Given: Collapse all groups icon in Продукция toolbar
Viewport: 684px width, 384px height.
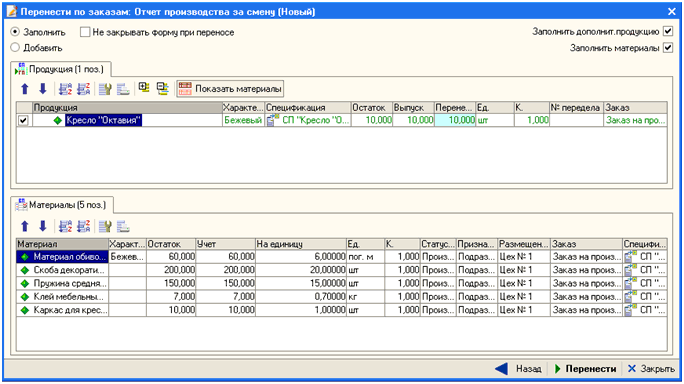Looking at the screenshot, I should coord(163,89).
